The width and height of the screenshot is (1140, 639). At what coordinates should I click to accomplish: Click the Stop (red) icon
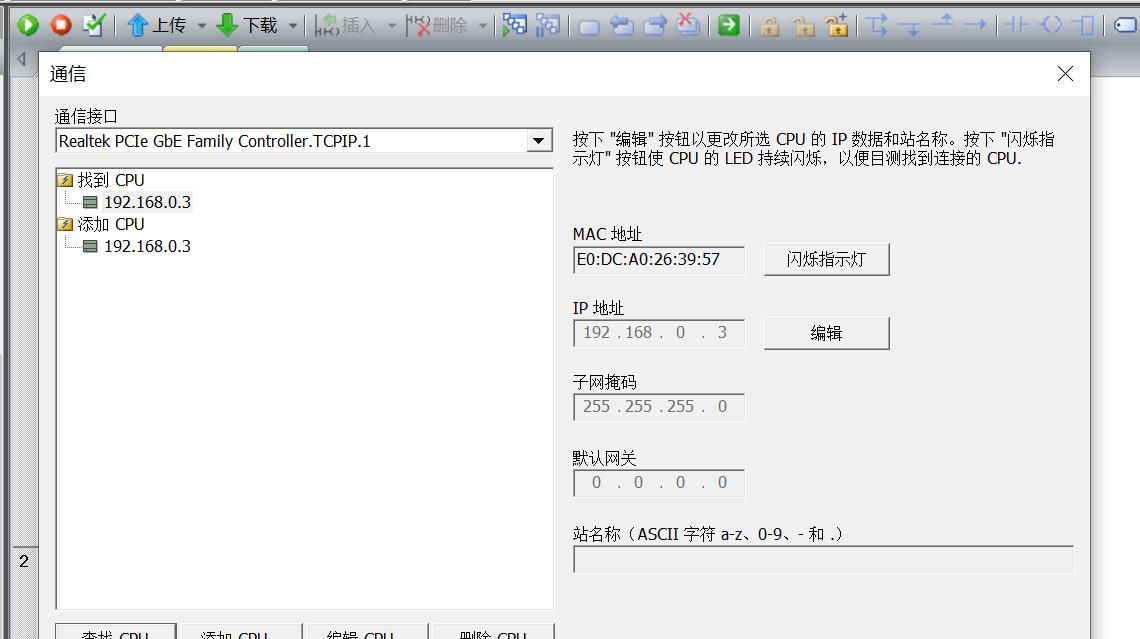pyautogui.click(x=59, y=24)
